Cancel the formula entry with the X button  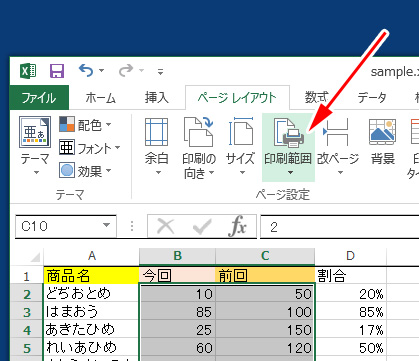tap(166, 227)
